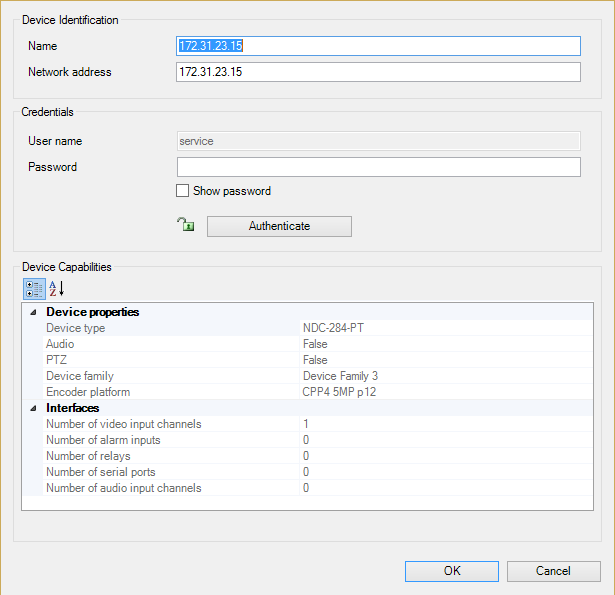Screen dimensions: 615x595
Task: Tick the Show password checkbox
Action: click(182, 191)
